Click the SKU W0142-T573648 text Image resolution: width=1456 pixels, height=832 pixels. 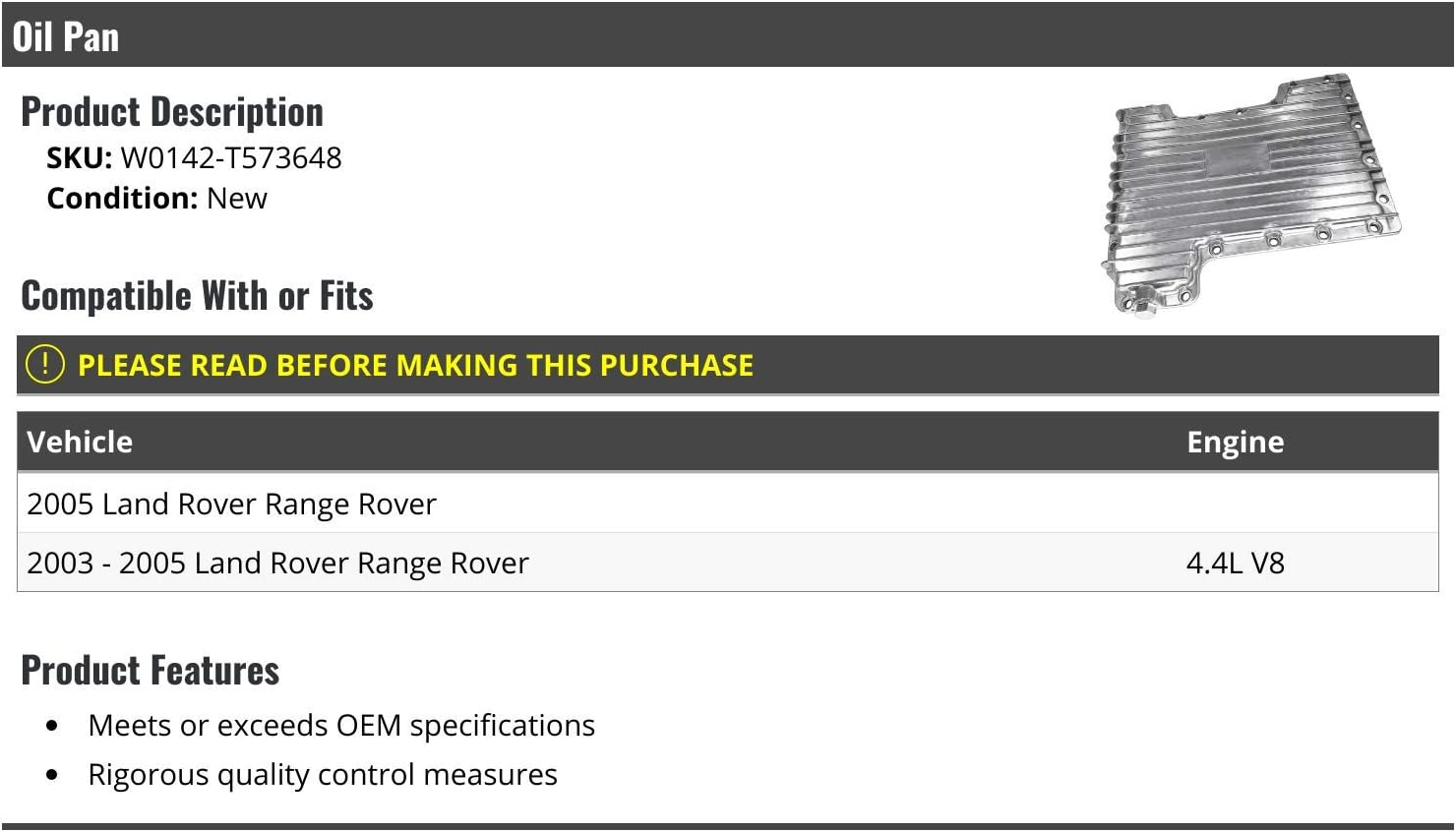tap(194, 157)
